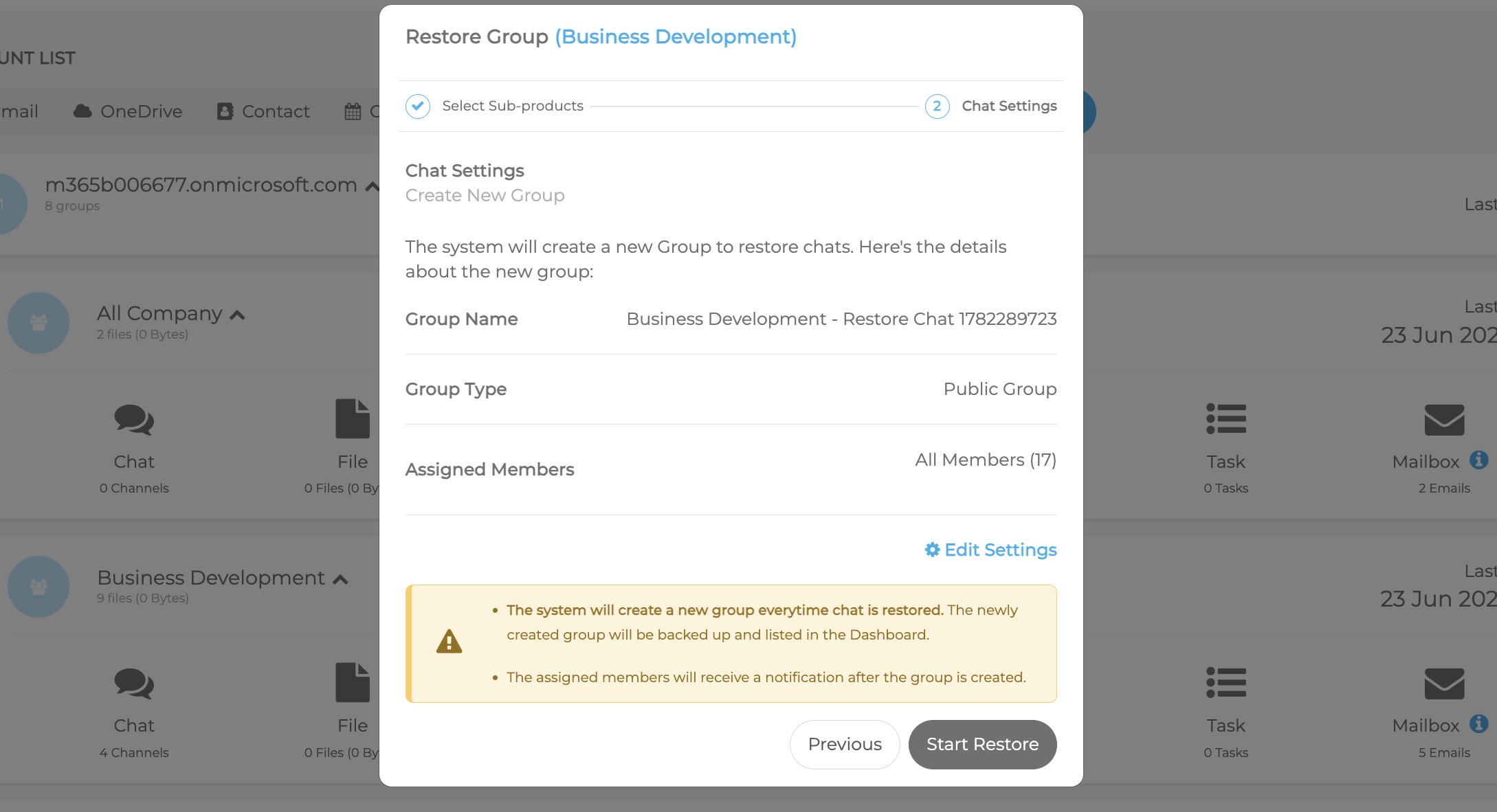Click the '2 Emails' text
The height and width of the screenshot is (812, 1497).
pyautogui.click(x=1444, y=488)
